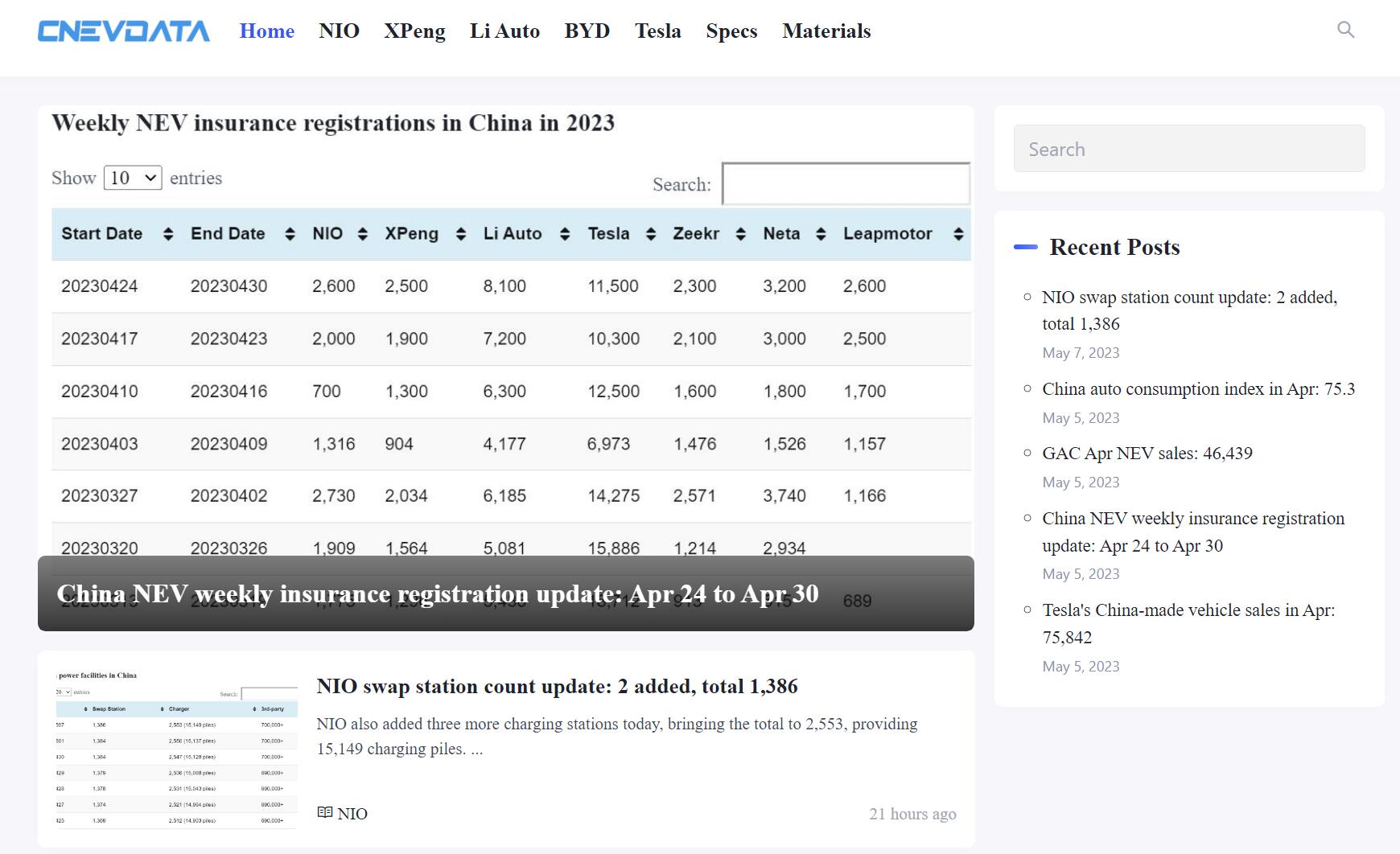Open the GAC Apr NEV sales post

[1147, 453]
